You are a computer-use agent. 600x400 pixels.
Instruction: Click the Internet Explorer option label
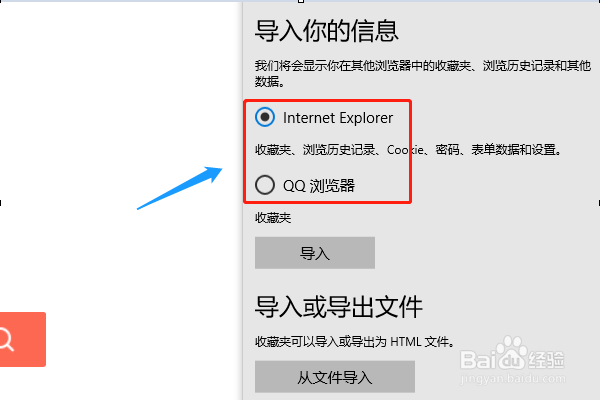pyautogui.click(x=338, y=118)
